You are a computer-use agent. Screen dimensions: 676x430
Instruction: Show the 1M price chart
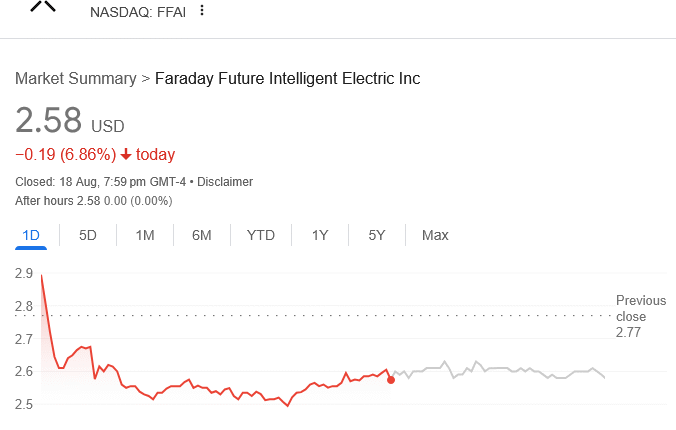(145, 236)
